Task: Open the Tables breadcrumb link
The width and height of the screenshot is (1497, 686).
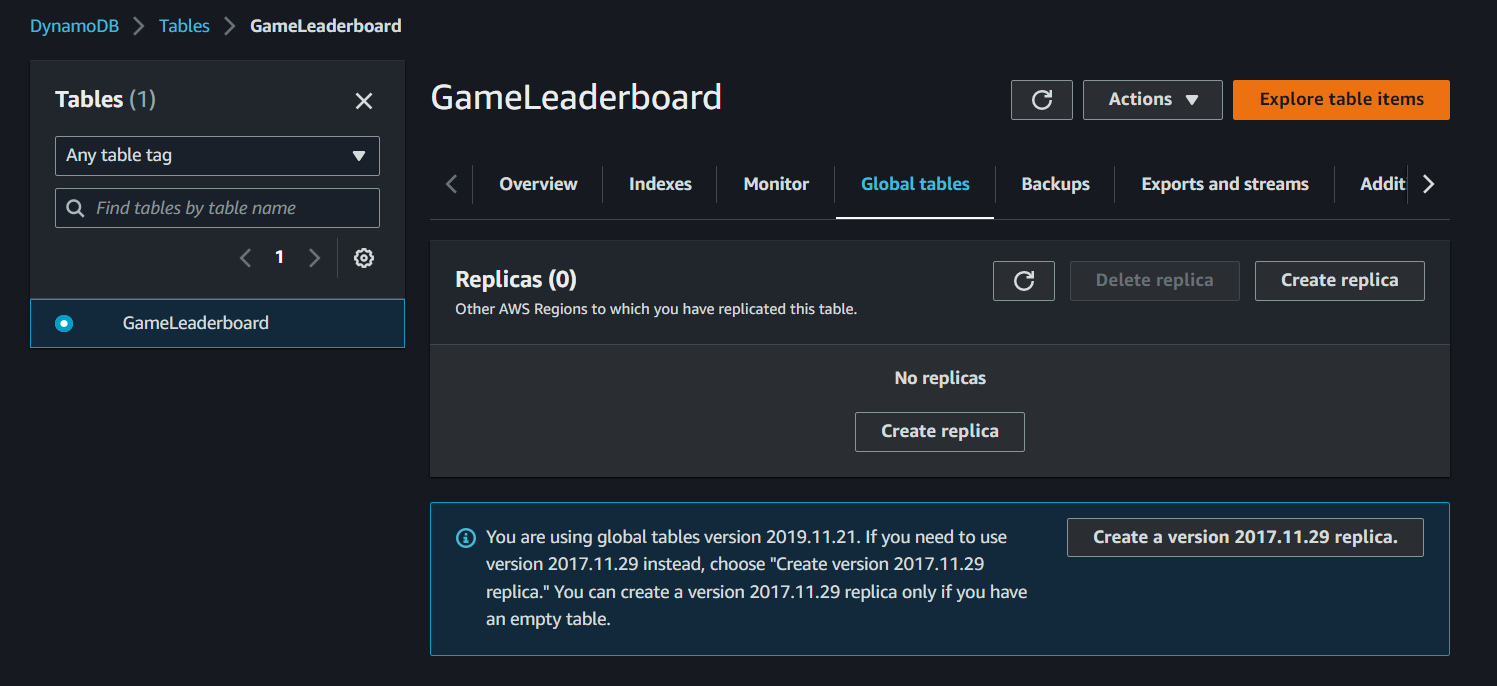Action: pos(184,26)
